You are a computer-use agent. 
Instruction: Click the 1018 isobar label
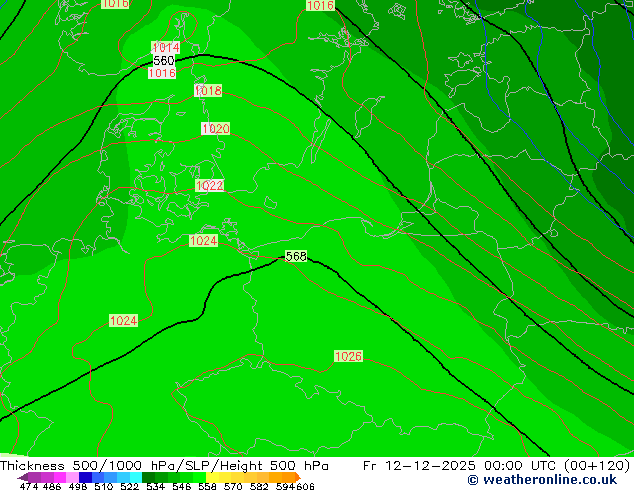[x=208, y=90]
